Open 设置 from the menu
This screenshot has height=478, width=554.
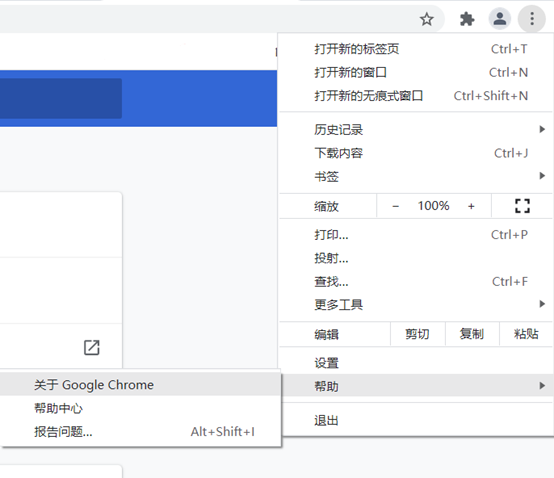pyautogui.click(x=415, y=363)
